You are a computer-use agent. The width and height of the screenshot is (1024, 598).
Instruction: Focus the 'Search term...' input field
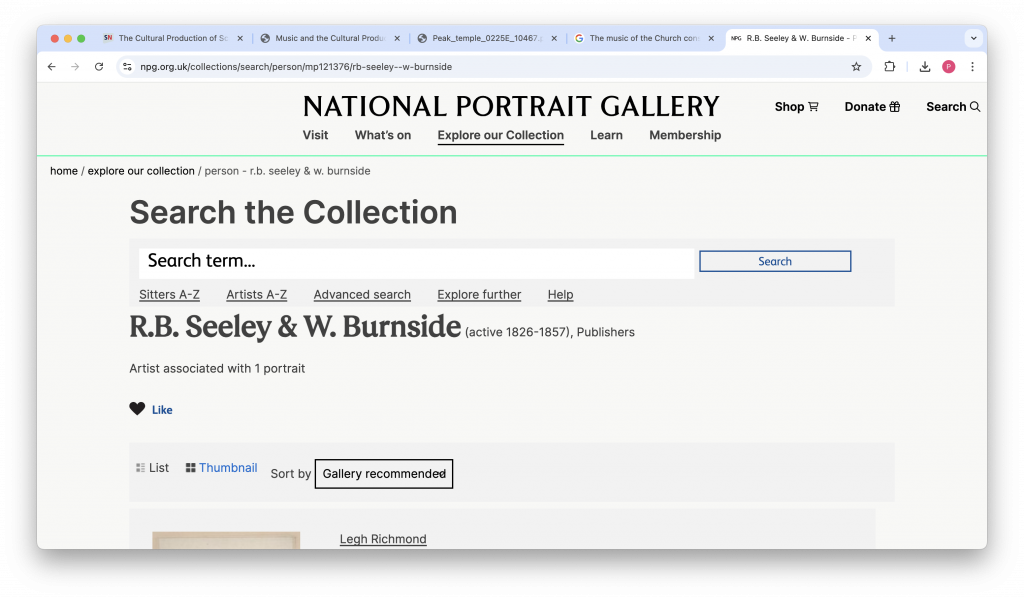417,261
